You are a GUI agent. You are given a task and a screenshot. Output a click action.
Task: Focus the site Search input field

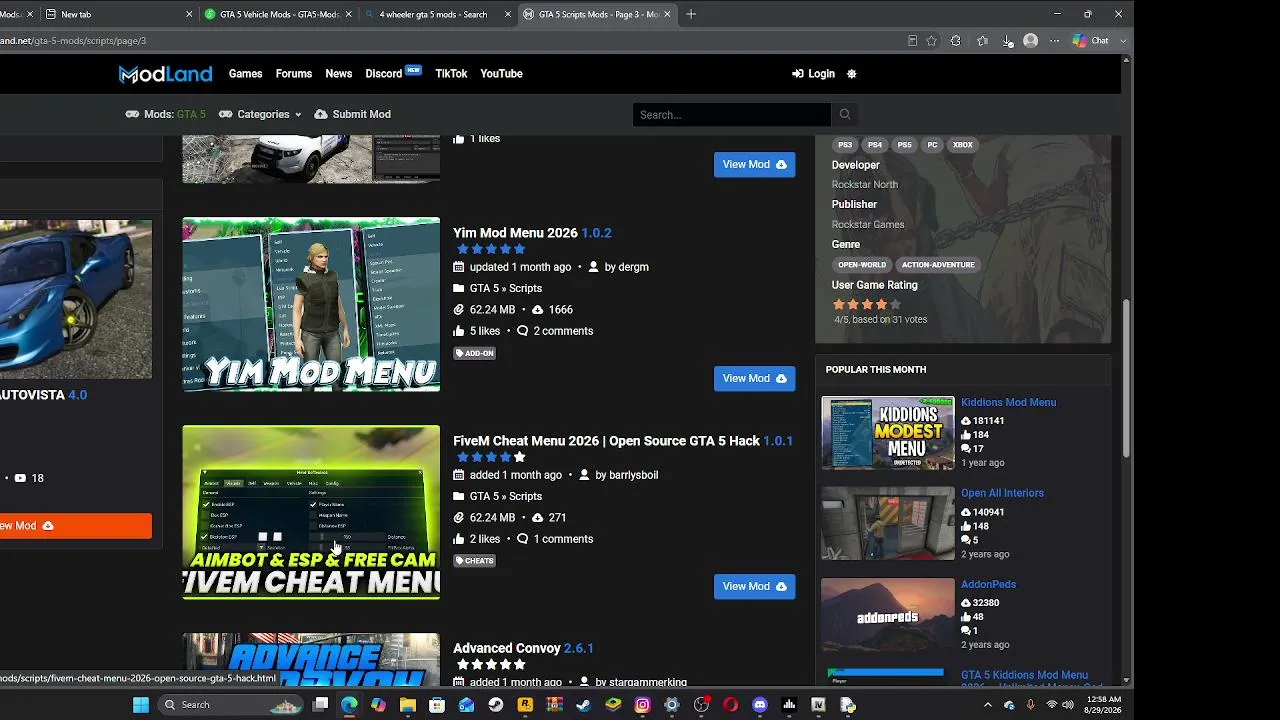click(731, 115)
